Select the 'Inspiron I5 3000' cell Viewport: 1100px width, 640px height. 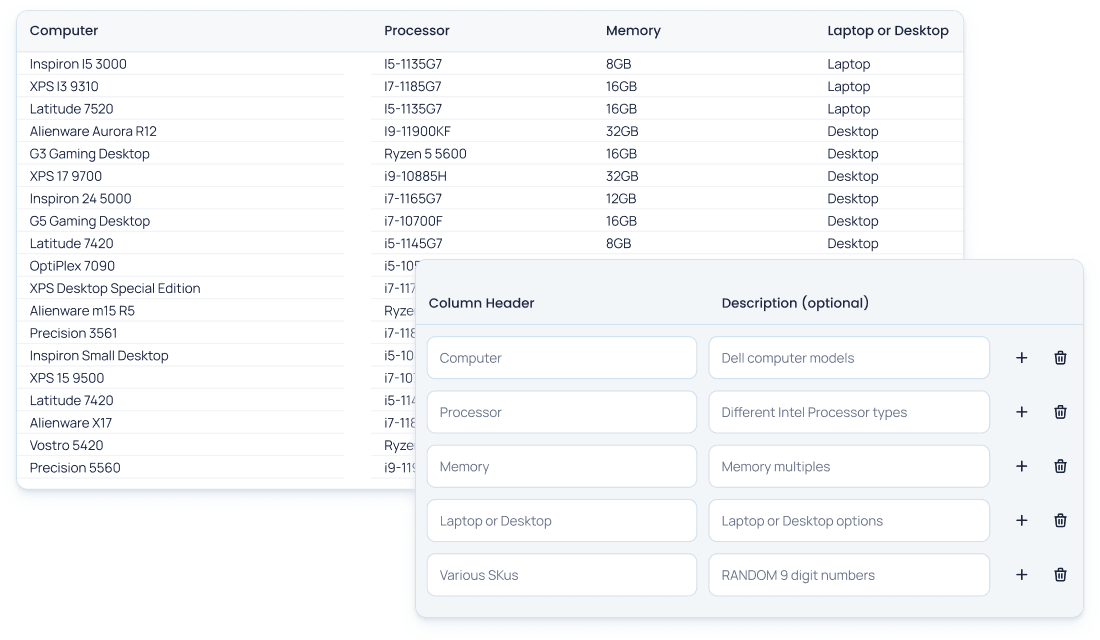[78, 64]
